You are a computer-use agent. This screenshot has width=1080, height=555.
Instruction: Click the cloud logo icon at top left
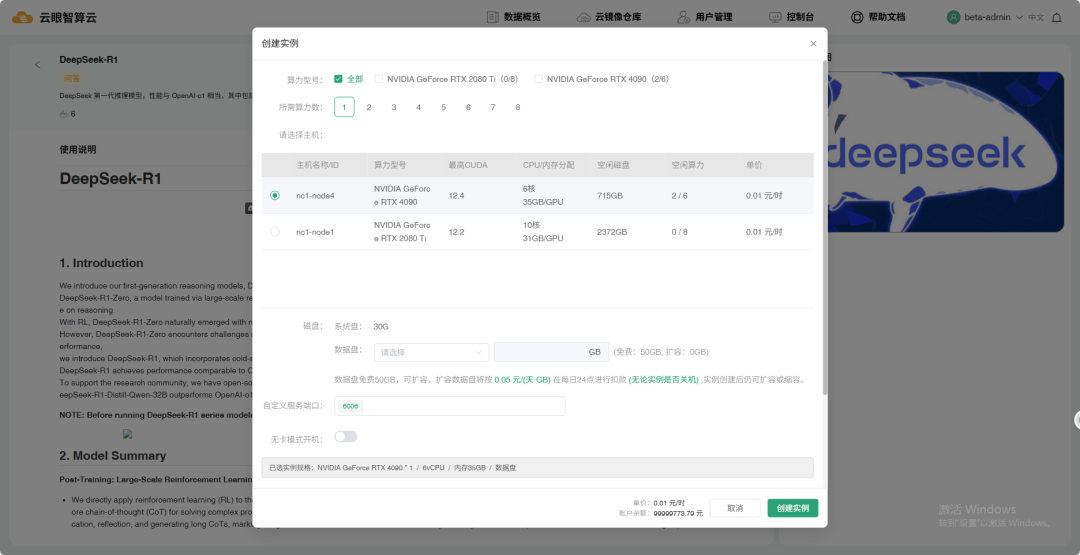[x=22, y=17]
